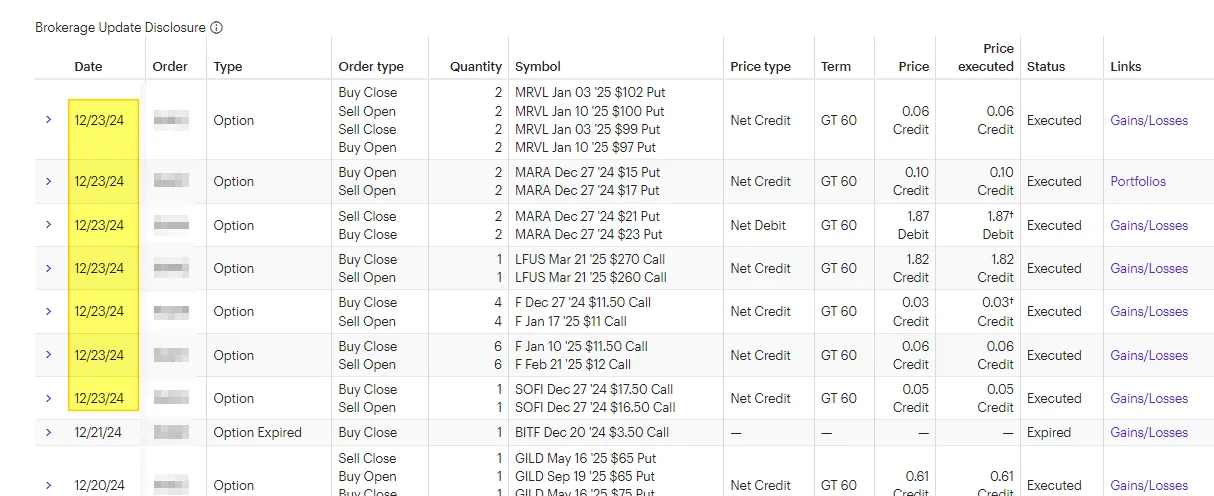Expand the MRVL put spread order row
The height and width of the screenshot is (496, 1214).
pos(48,120)
